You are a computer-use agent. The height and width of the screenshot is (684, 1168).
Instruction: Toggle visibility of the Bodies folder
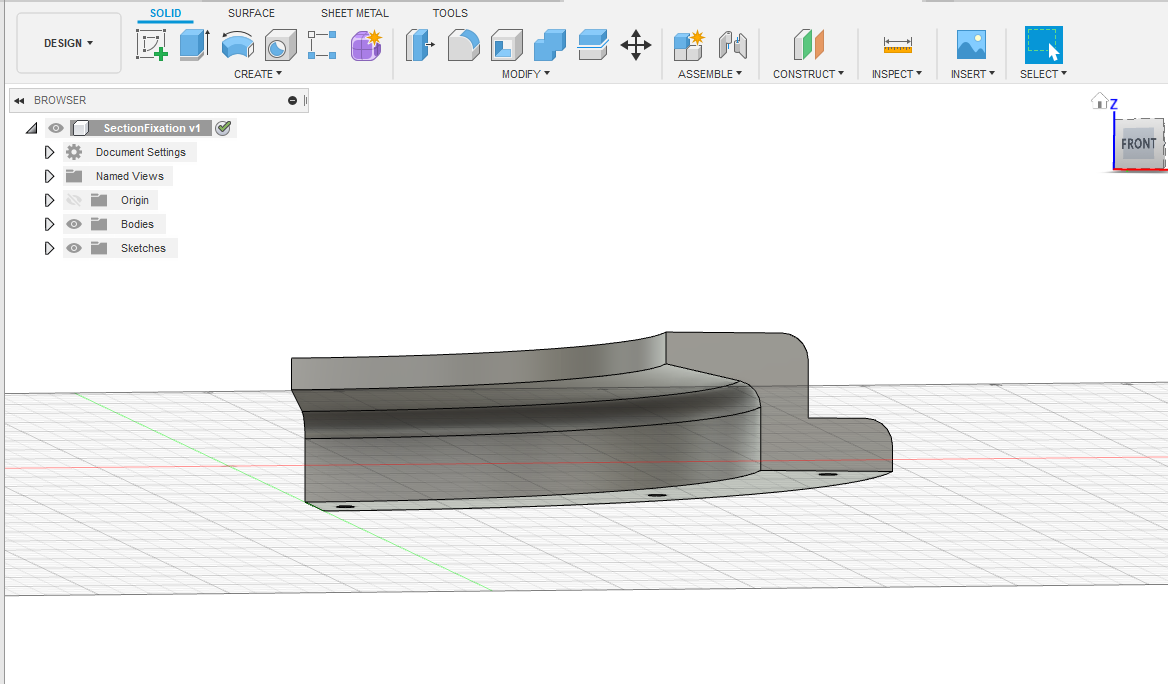click(74, 224)
